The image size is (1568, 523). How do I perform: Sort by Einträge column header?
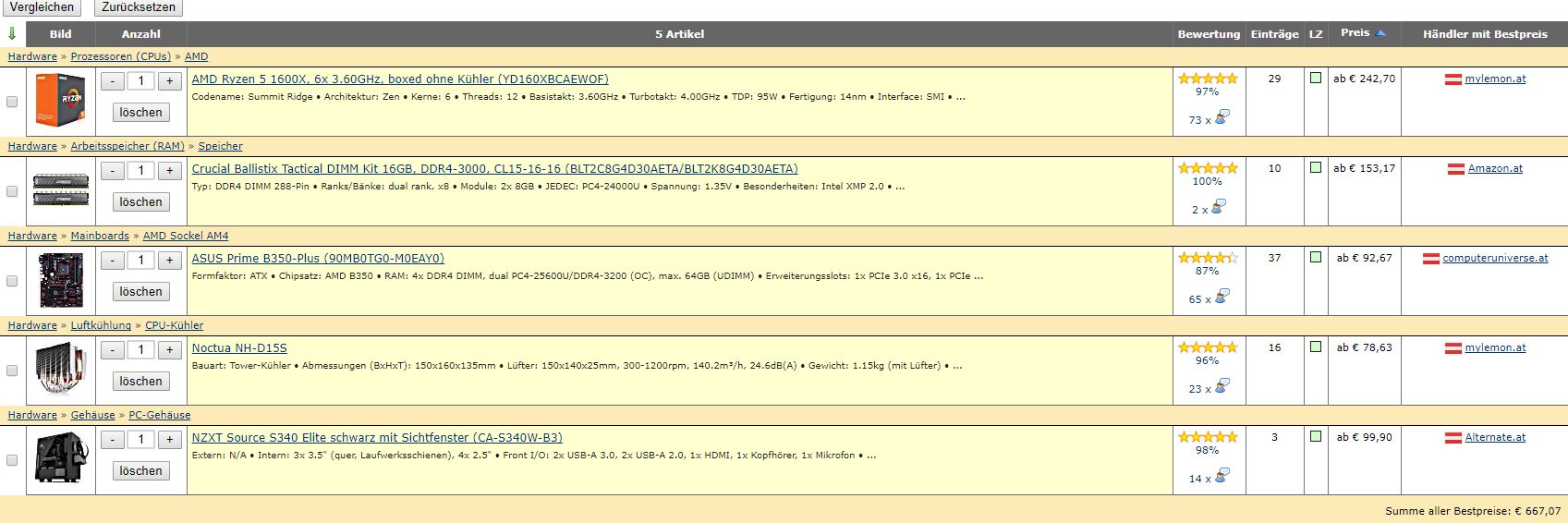1274,34
